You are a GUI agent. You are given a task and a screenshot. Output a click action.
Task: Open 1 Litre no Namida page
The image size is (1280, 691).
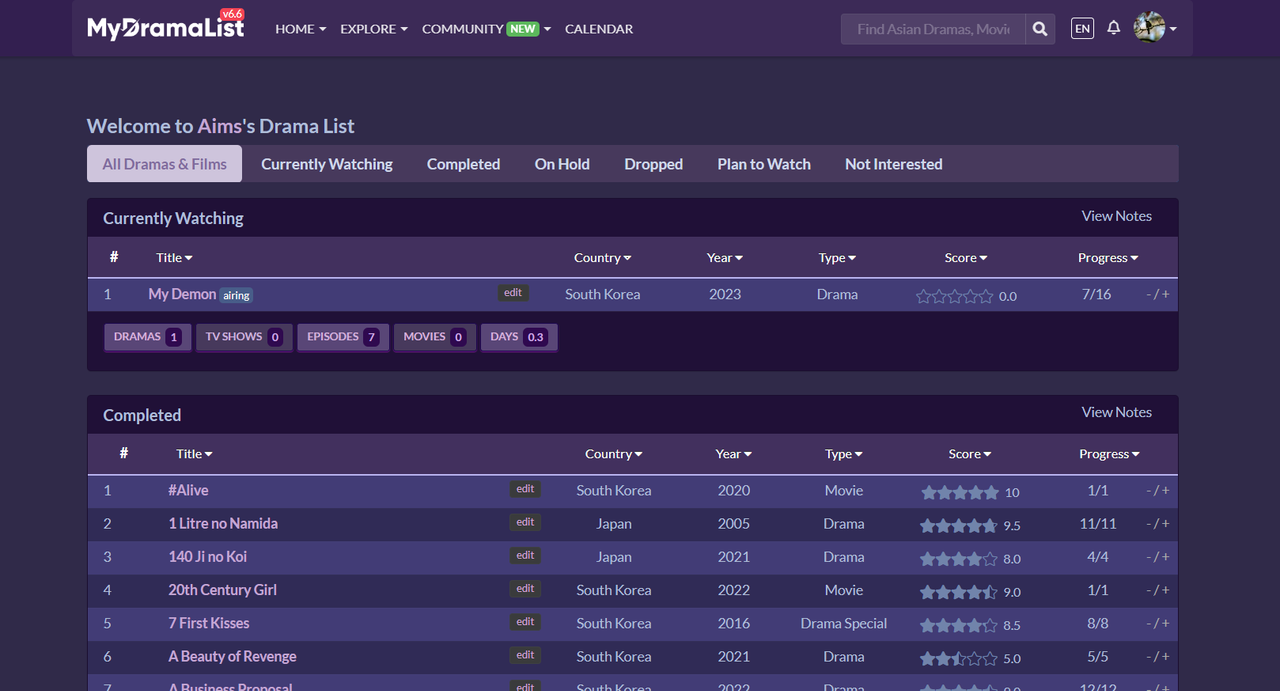223,523
